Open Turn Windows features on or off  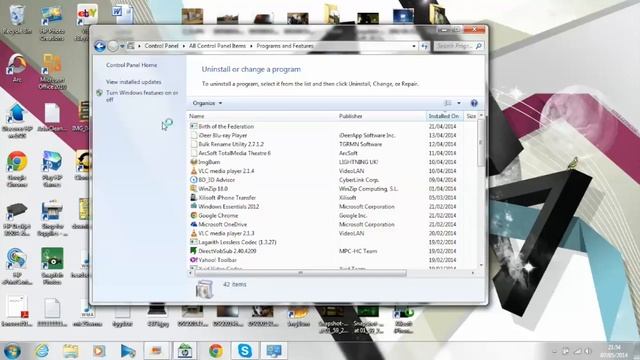pos(142,96)
